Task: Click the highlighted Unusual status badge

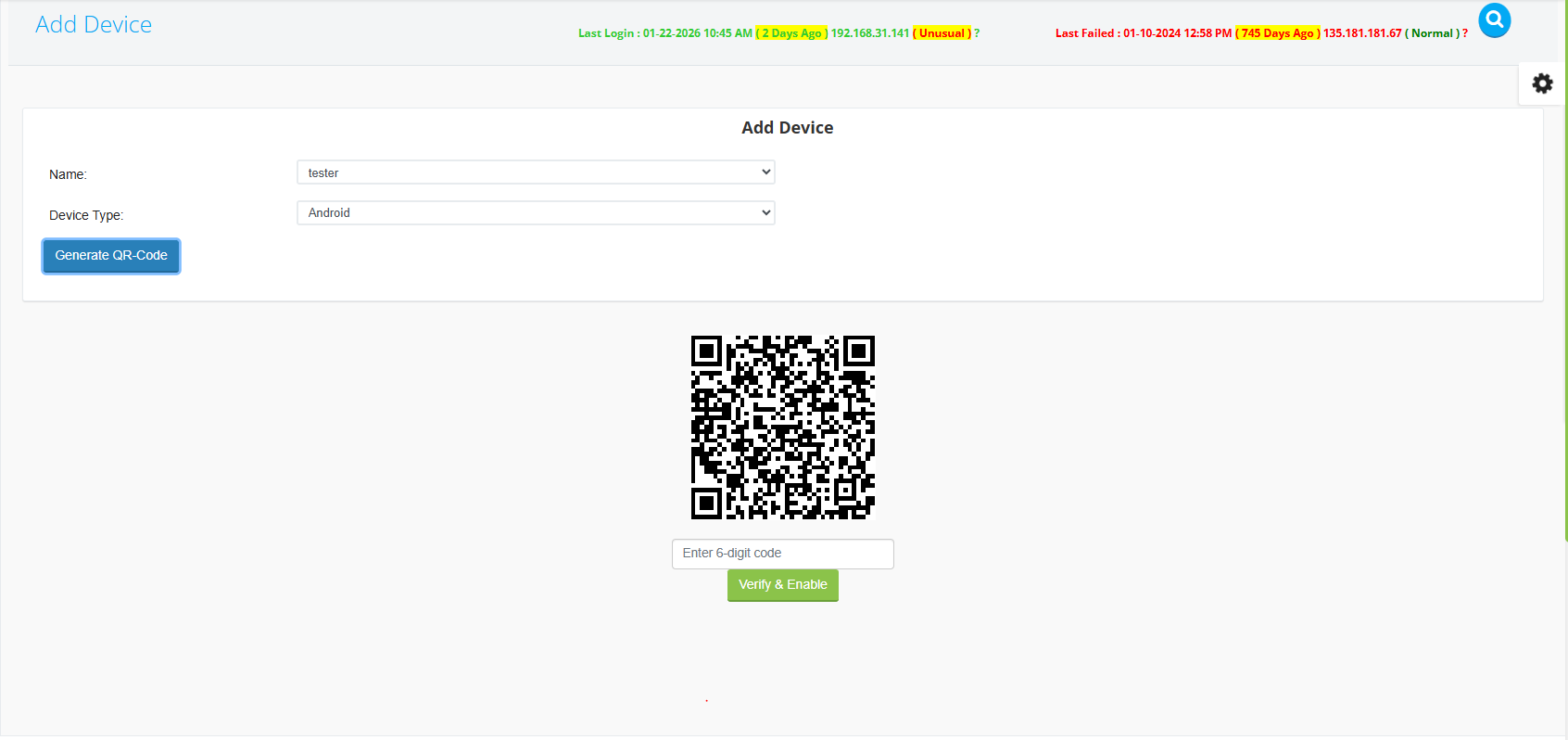Action: click(x=942, y=33)
